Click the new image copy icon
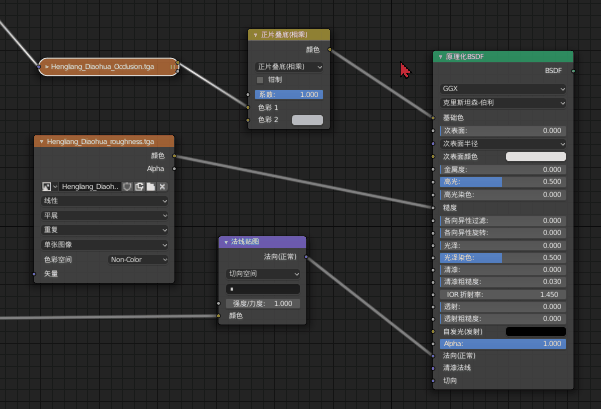Screen dimensions: 601x409 coord(139,187)
